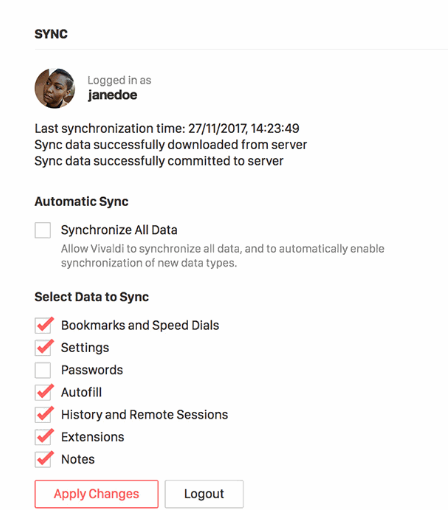Click the 'Allow Vivaldi to synchronize' description

[223, 256]
